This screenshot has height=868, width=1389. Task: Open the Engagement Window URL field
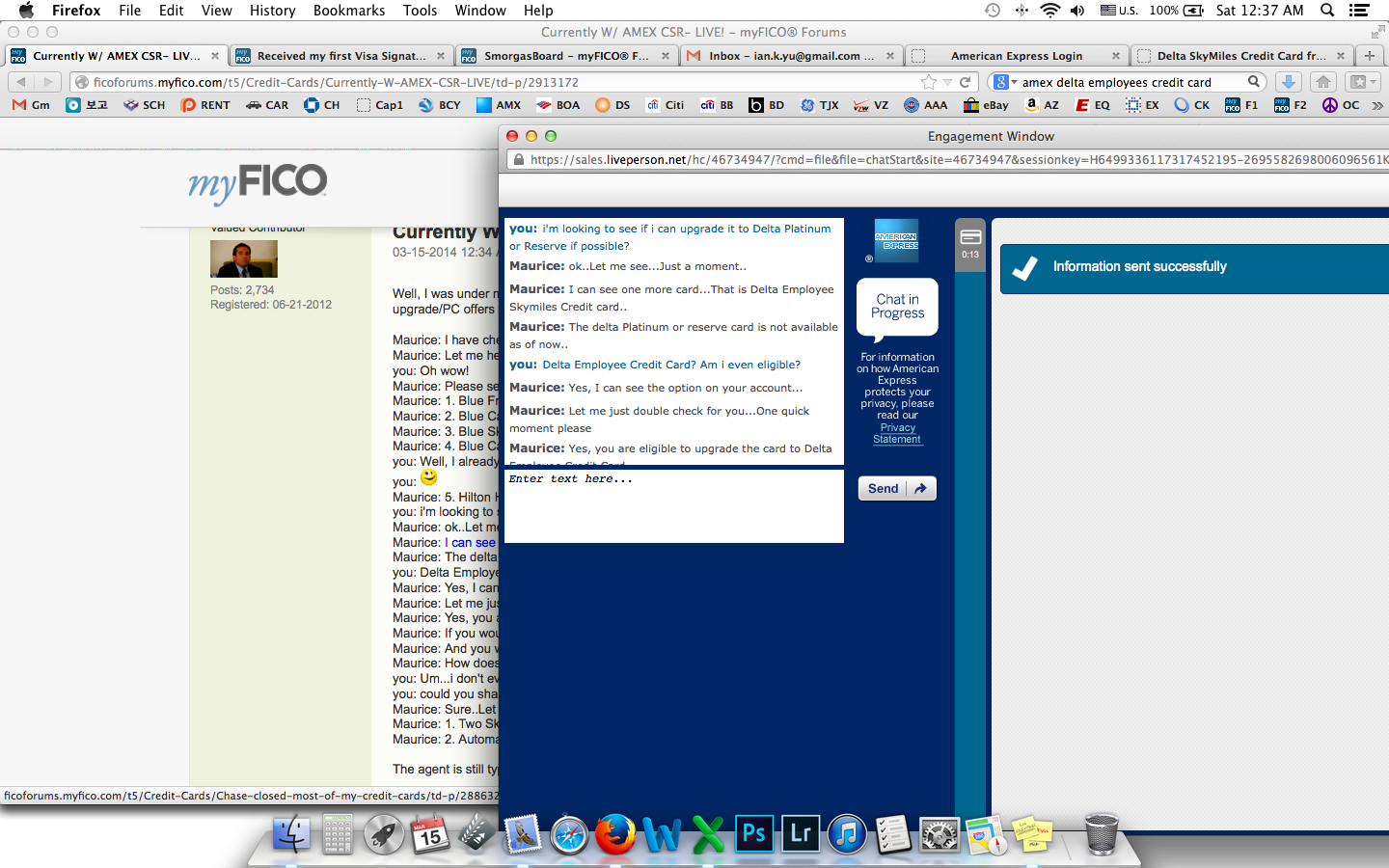[x=950, y=159]
